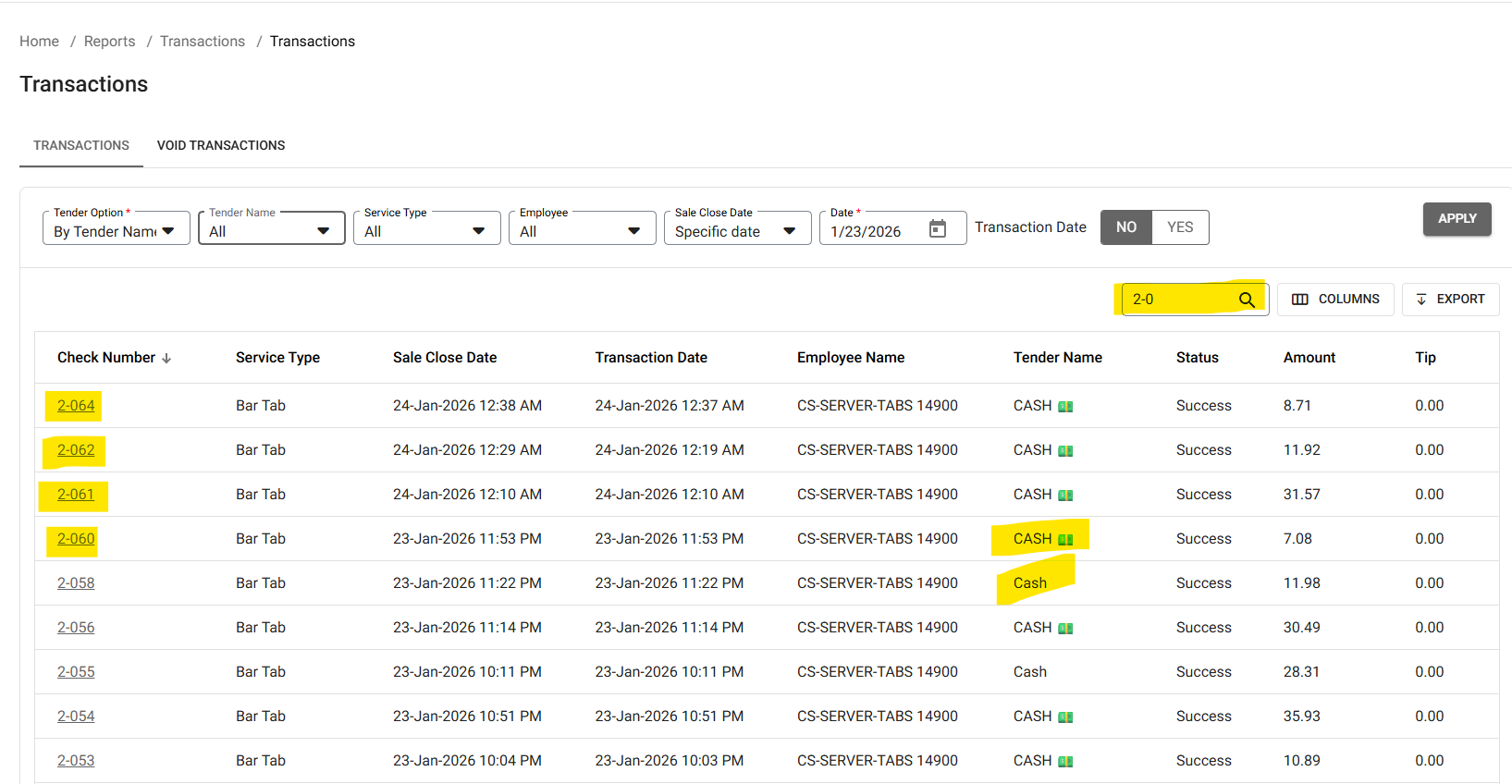Click the columns icon in the COLUMNS button
The image size is (1512, 784).
coord(1299,300)
